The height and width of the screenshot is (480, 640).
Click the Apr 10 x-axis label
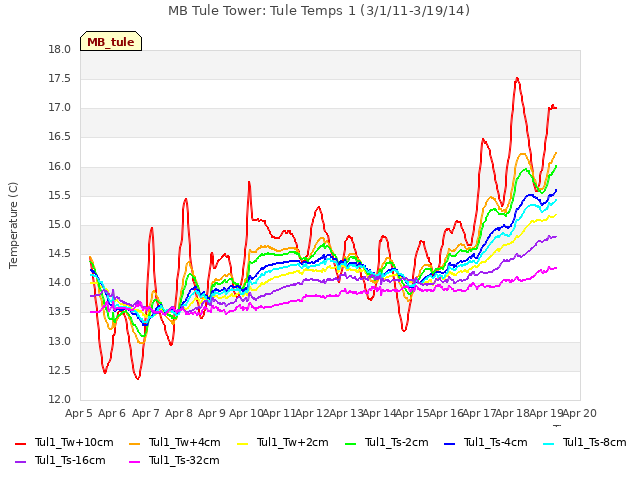246,414
